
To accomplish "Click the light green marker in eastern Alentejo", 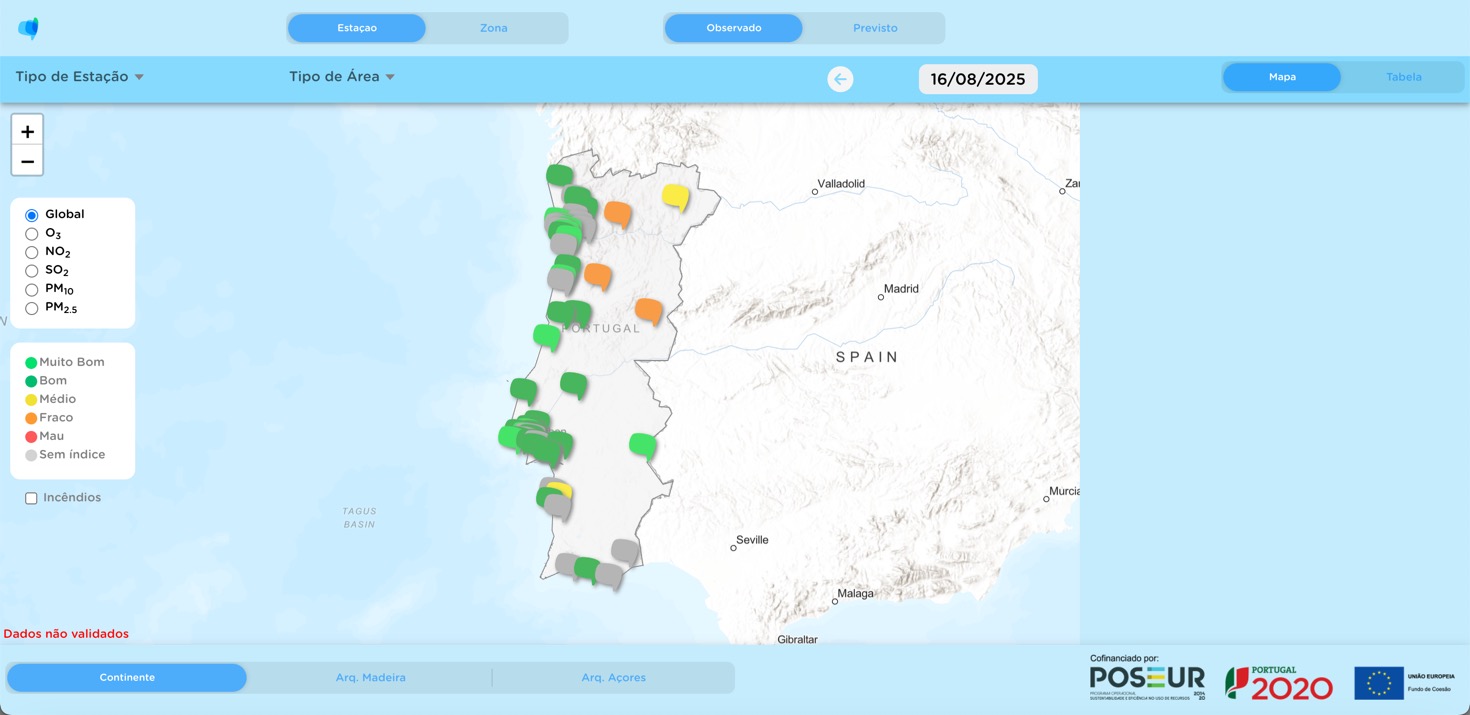I will (x=642, y=444).
